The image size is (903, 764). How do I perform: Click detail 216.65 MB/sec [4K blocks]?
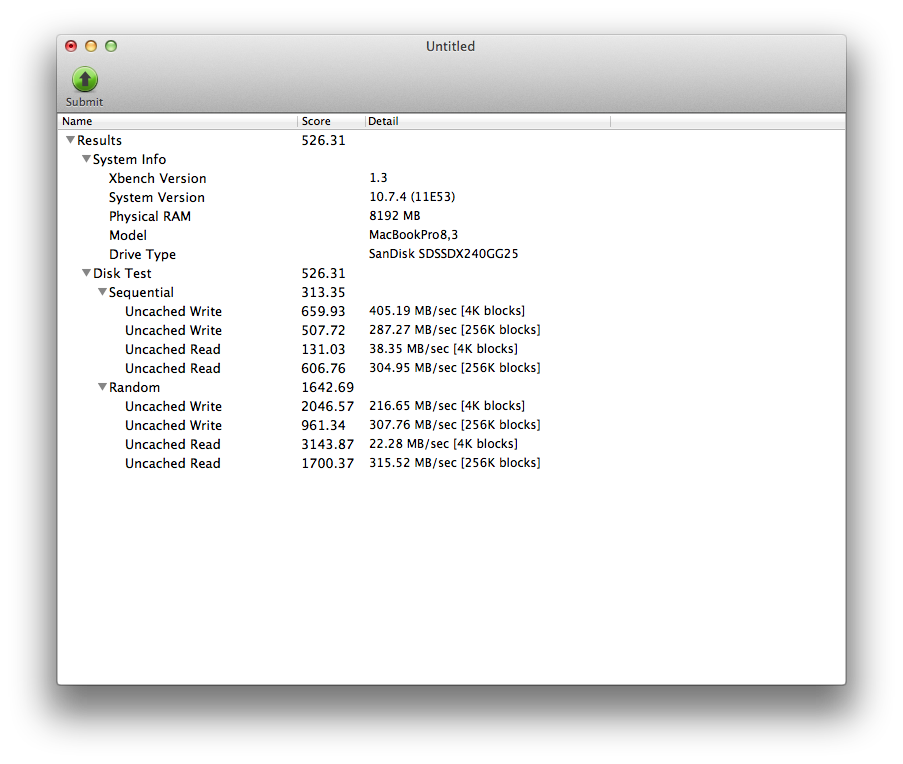[x=447, y=406]
